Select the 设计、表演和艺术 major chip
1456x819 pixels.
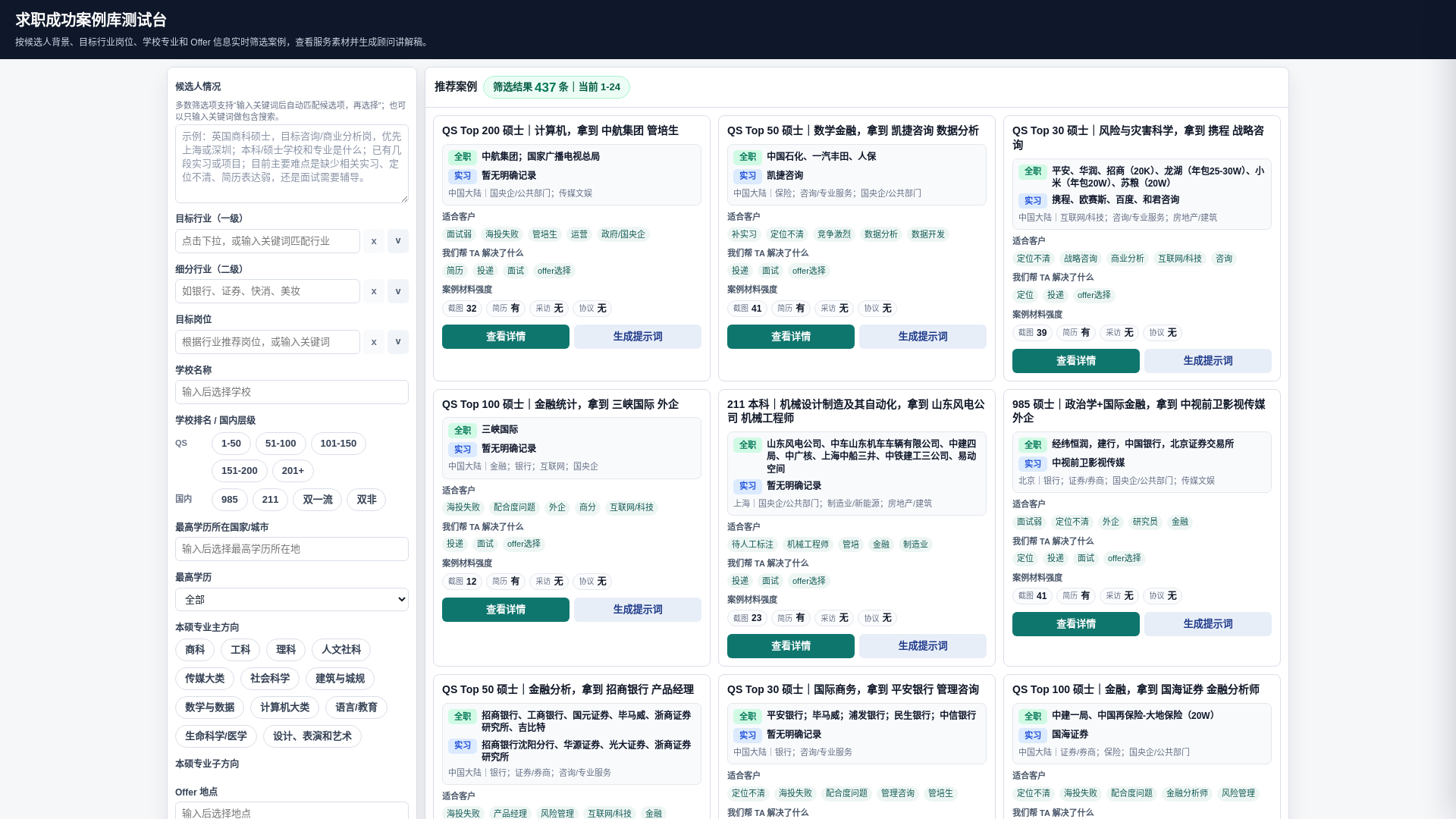pos(312,736)
